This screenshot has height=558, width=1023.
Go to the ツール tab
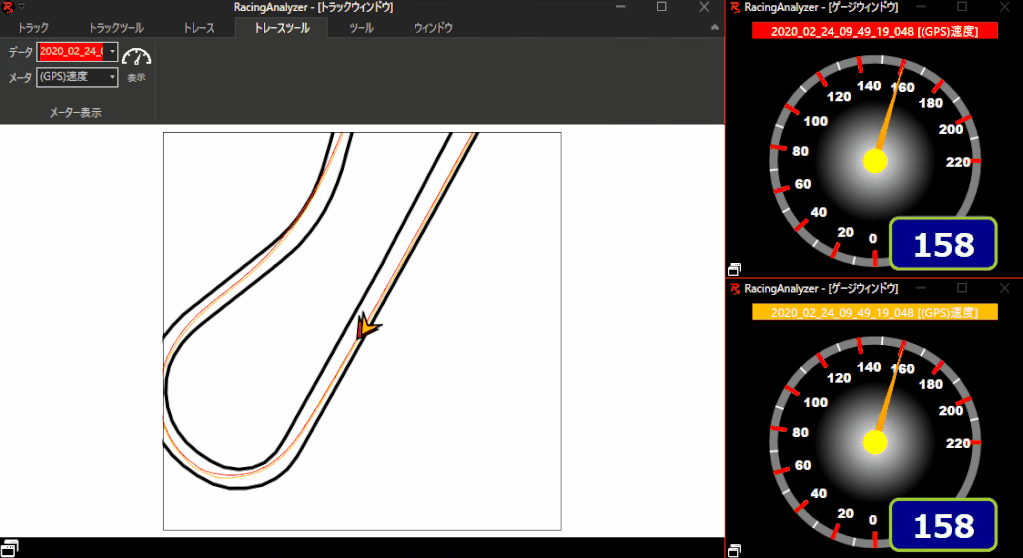click(361, 28)
